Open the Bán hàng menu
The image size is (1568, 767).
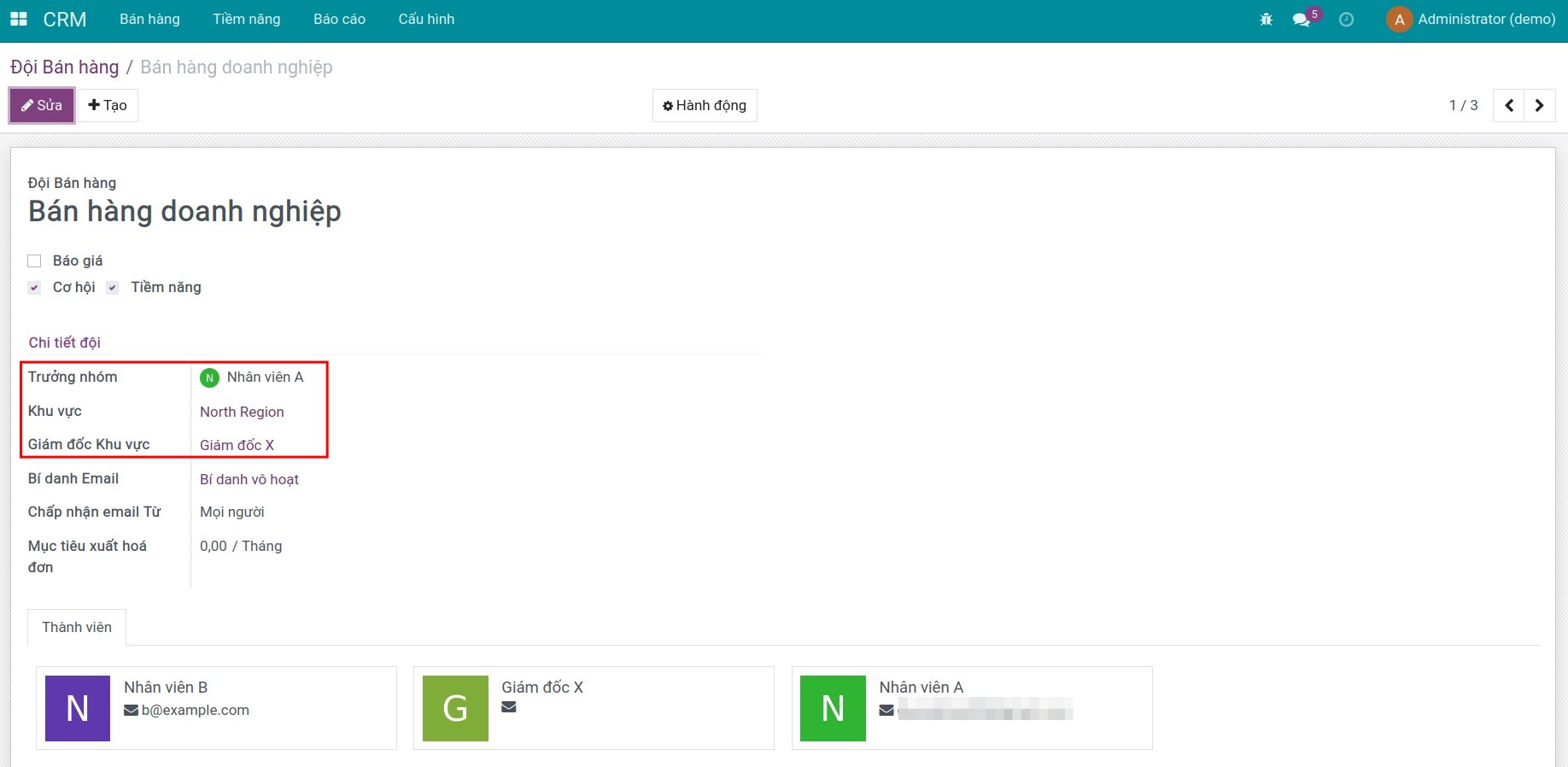pos(149,19)
